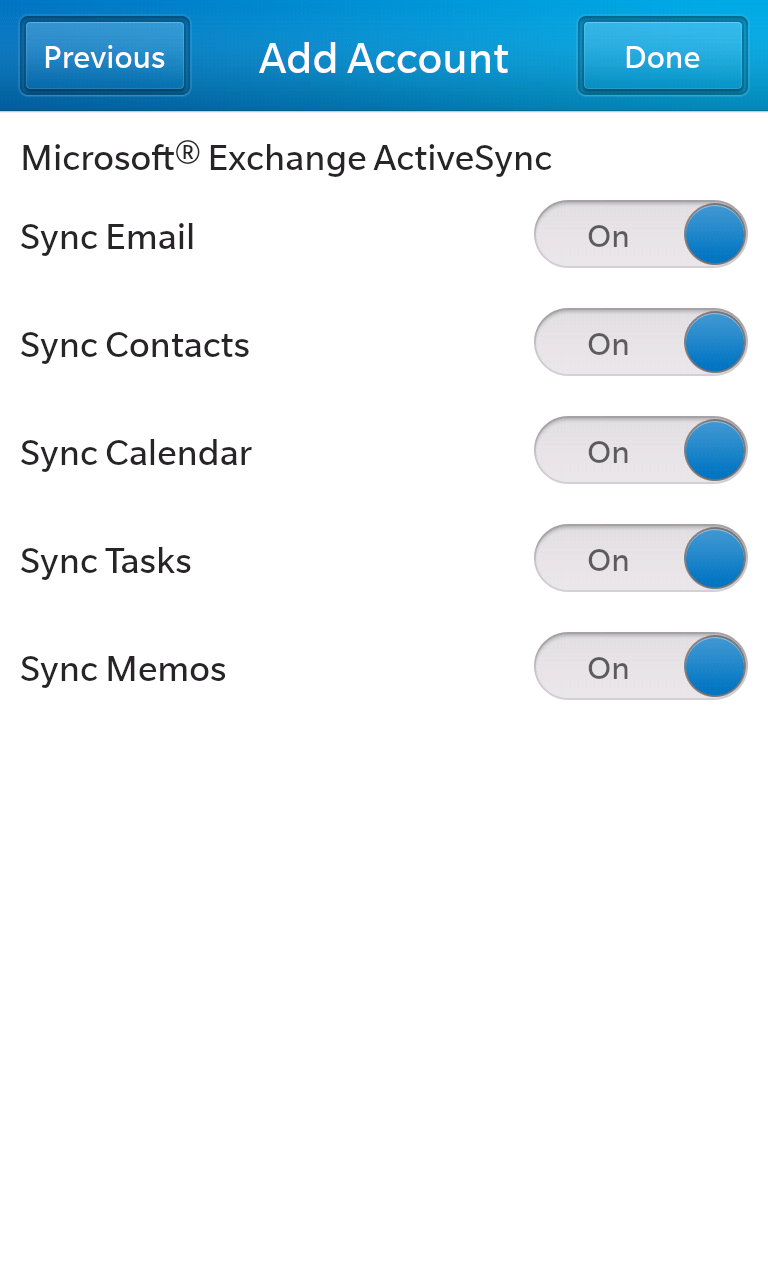Toggle Sync Calendar off
Screen dimensions: 768x1280
[x=641, y=451]
